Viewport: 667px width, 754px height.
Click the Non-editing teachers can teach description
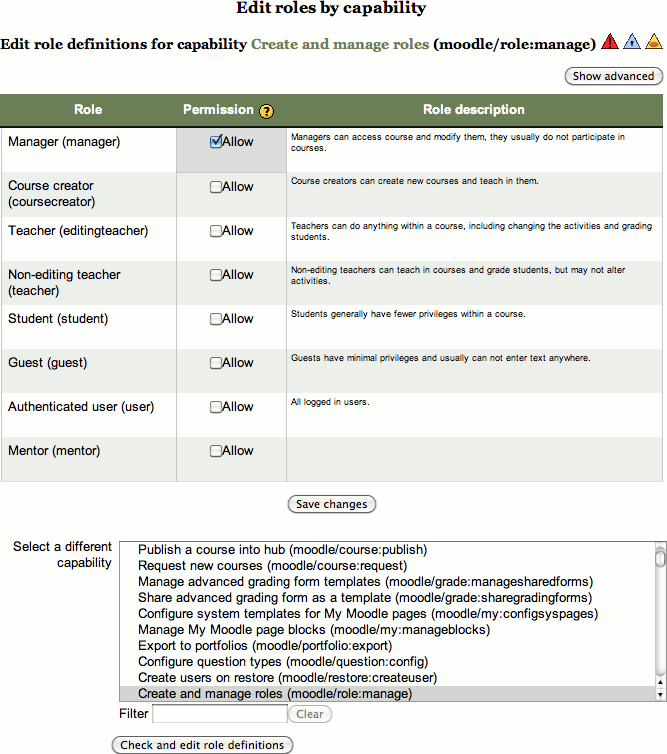[458, 275]
